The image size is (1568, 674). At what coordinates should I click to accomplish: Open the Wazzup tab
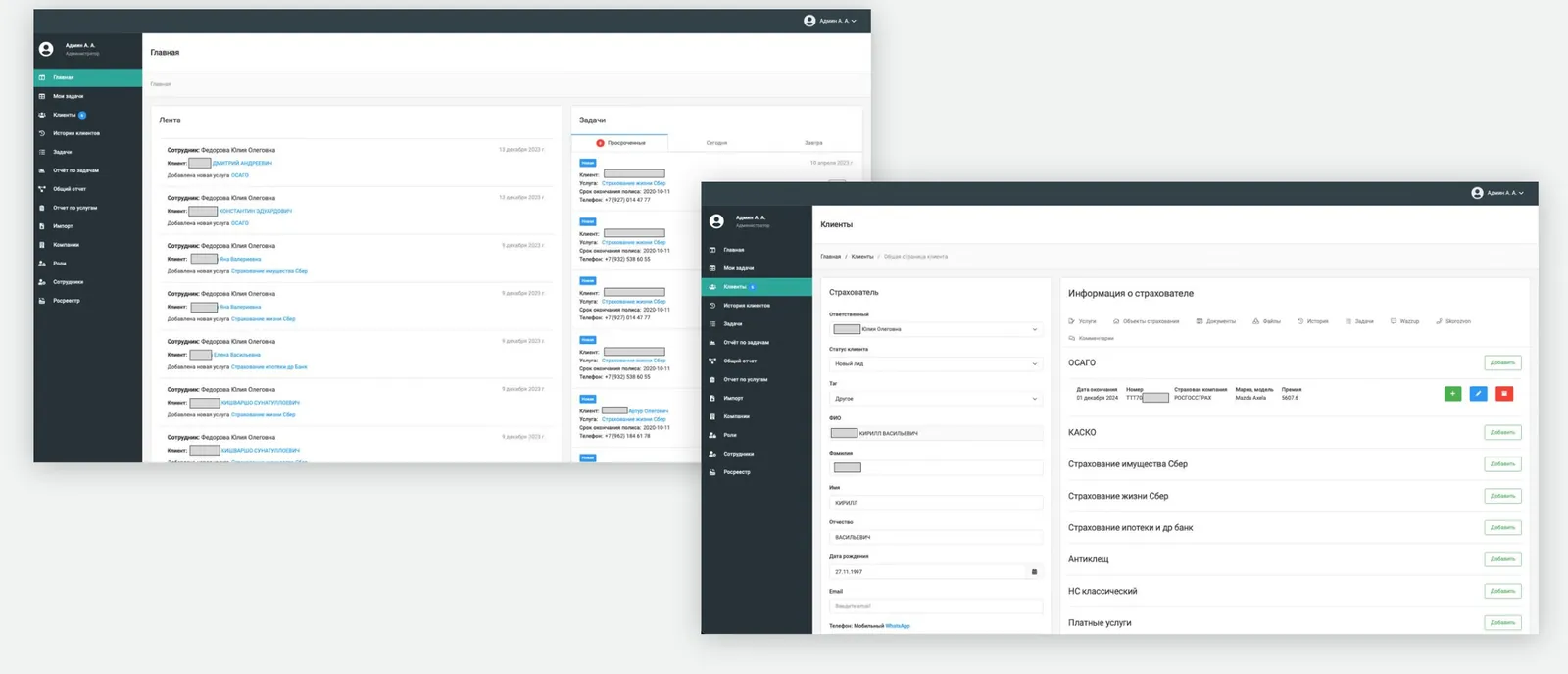coord(1404,321)
